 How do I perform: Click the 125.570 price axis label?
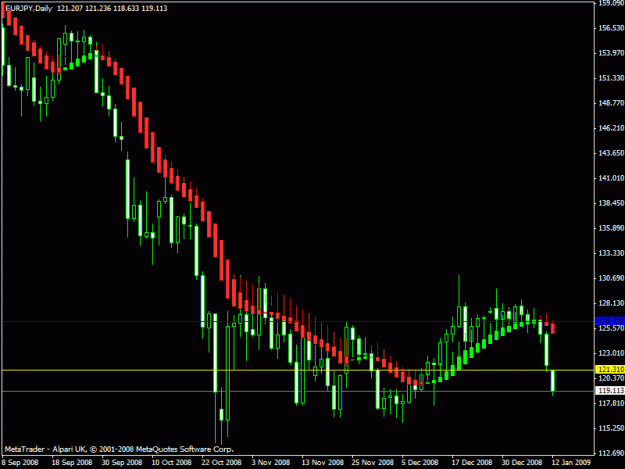point(611,328)
